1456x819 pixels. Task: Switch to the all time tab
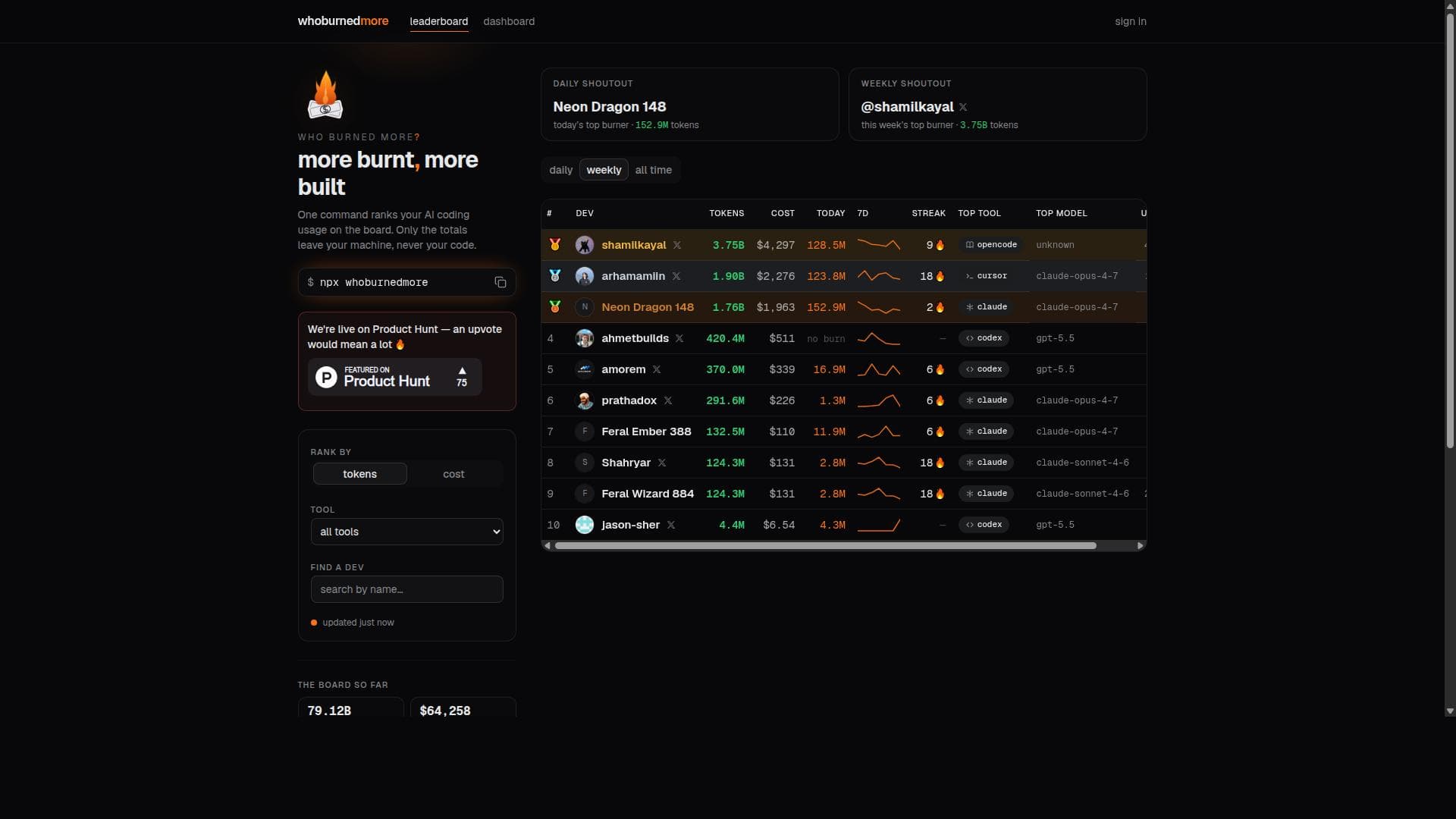pyautogui.click(x=654, y=170)
